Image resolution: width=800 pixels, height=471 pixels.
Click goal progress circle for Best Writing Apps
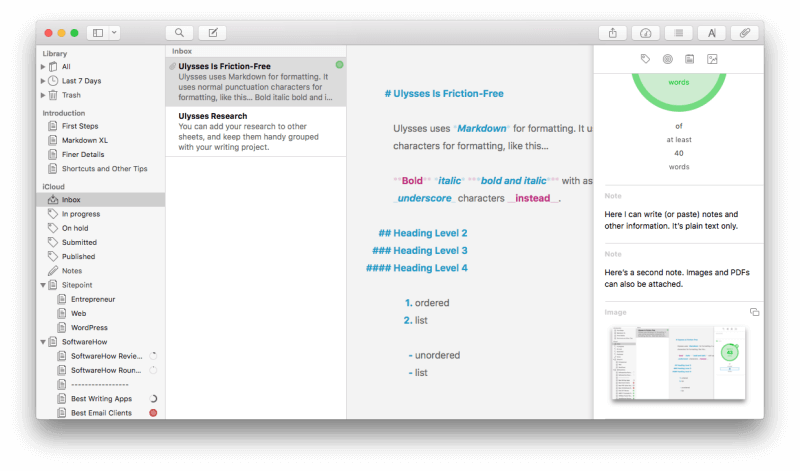coord(153,399)
